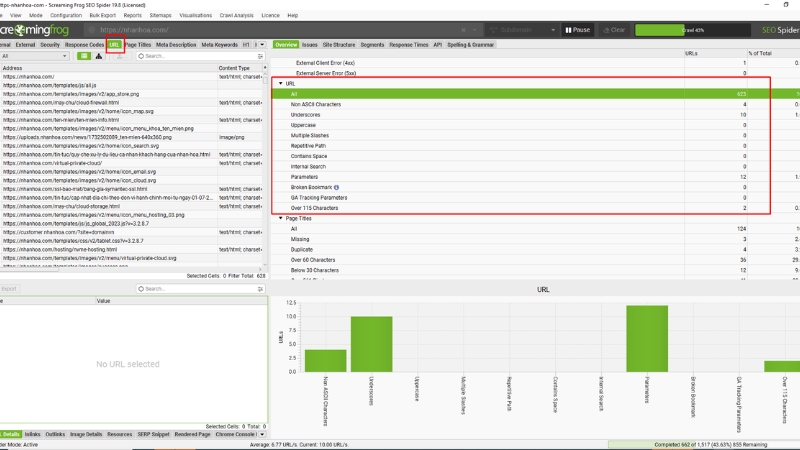Switch to the Meta Description tab
This screenshot has height=450, width=800.
click(176, 45)
